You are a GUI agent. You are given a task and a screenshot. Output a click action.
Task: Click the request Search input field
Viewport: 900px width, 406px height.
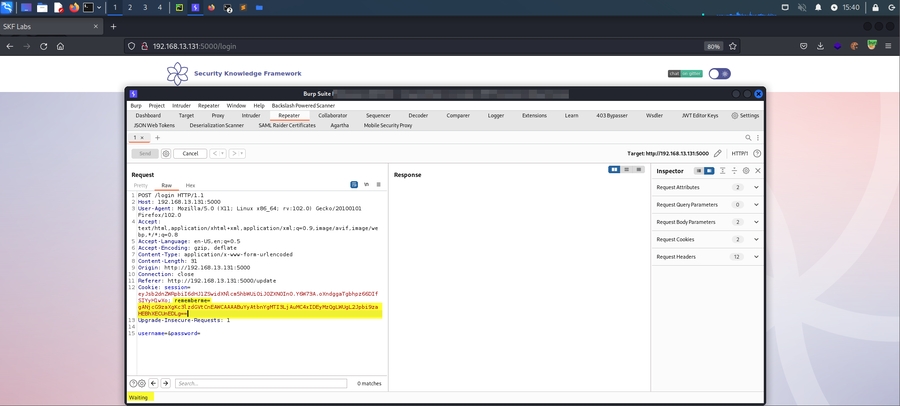[x=260, y=383]
